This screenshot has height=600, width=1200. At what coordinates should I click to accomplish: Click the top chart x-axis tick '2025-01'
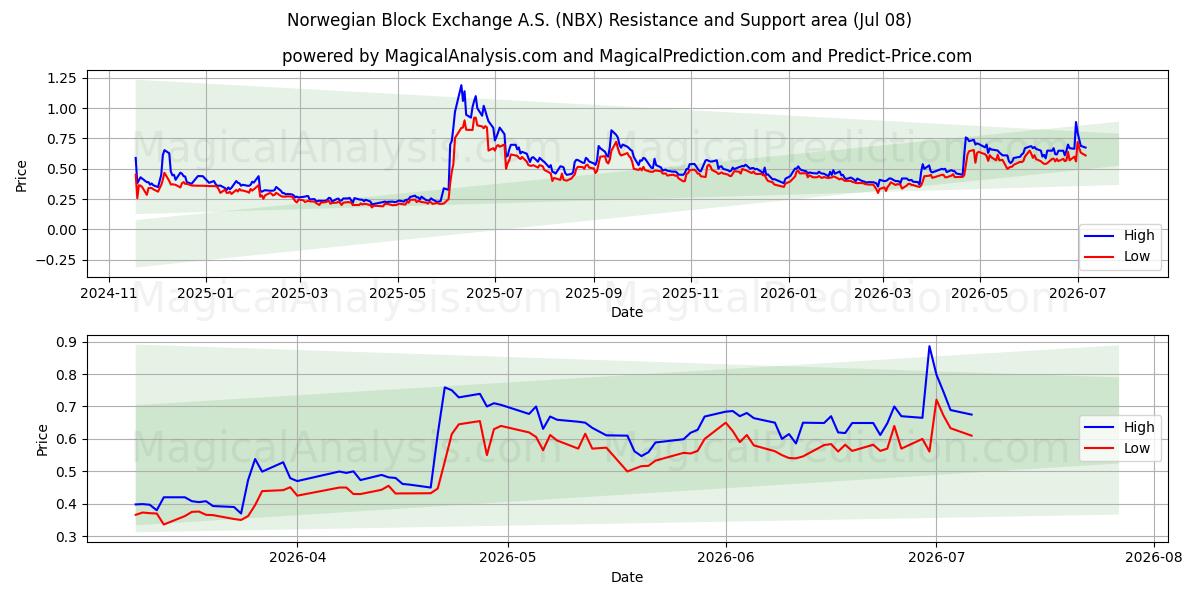(x=206, y=294)
